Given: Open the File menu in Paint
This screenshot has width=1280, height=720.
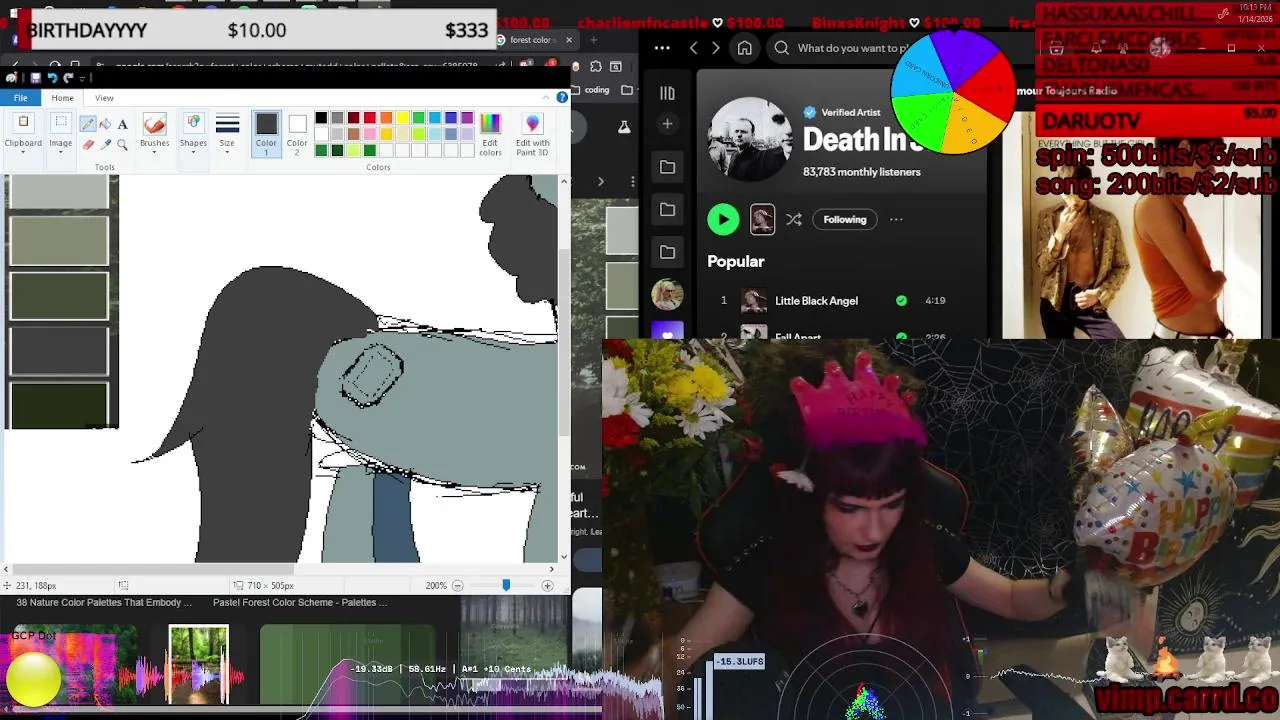Looking at the screenshot, I should pyautogui.click(x=20, y=97).
